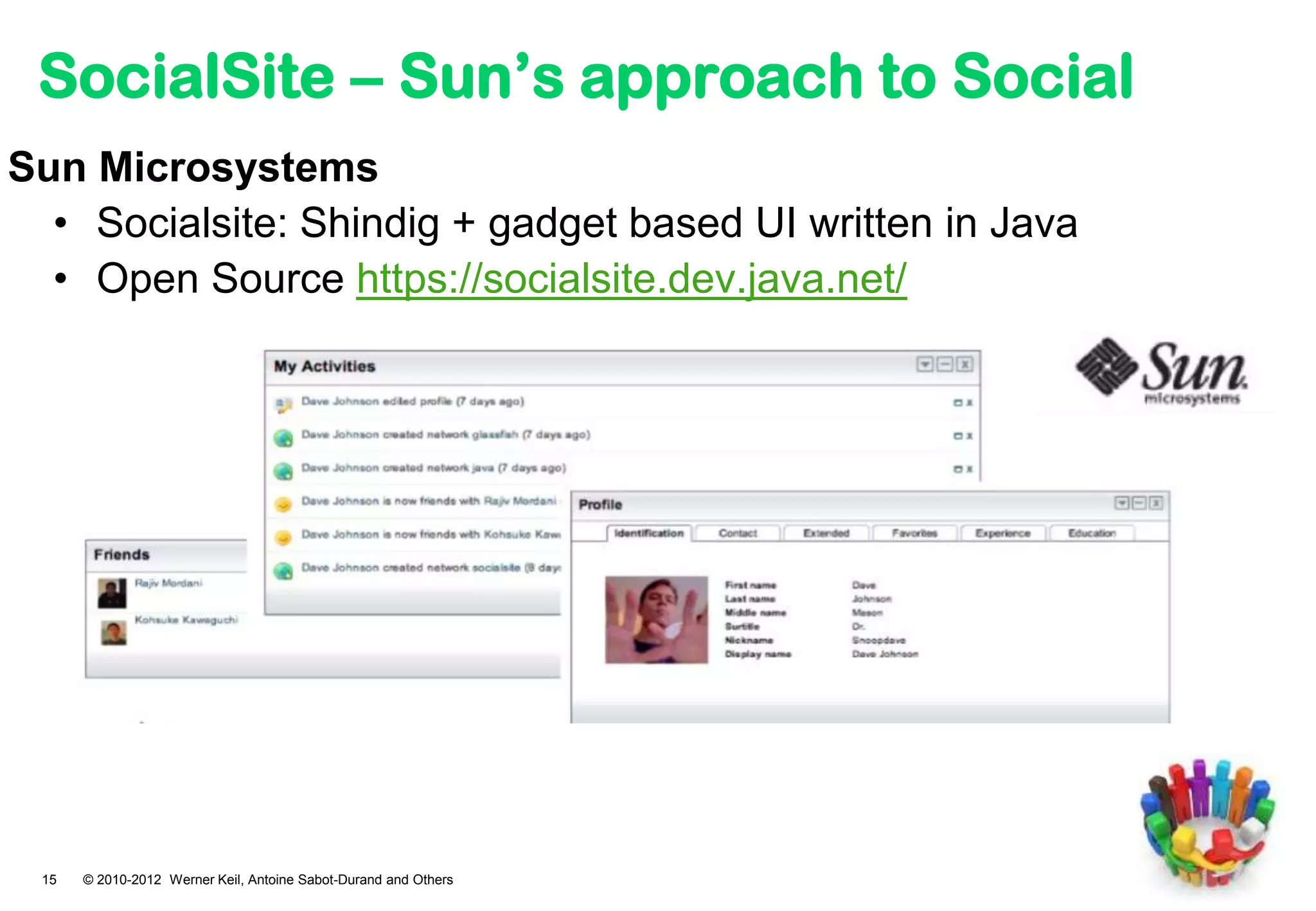
Task: Click the smiley icon beside Rajiv Mordani friendship
Action: 283,504
